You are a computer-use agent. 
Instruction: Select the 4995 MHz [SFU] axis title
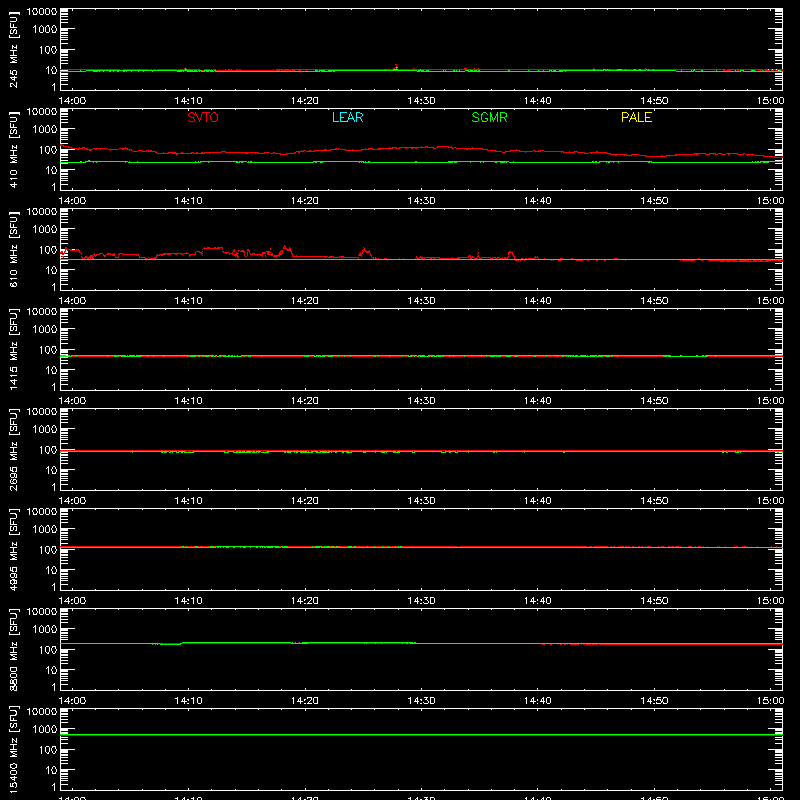click(14, 549)
